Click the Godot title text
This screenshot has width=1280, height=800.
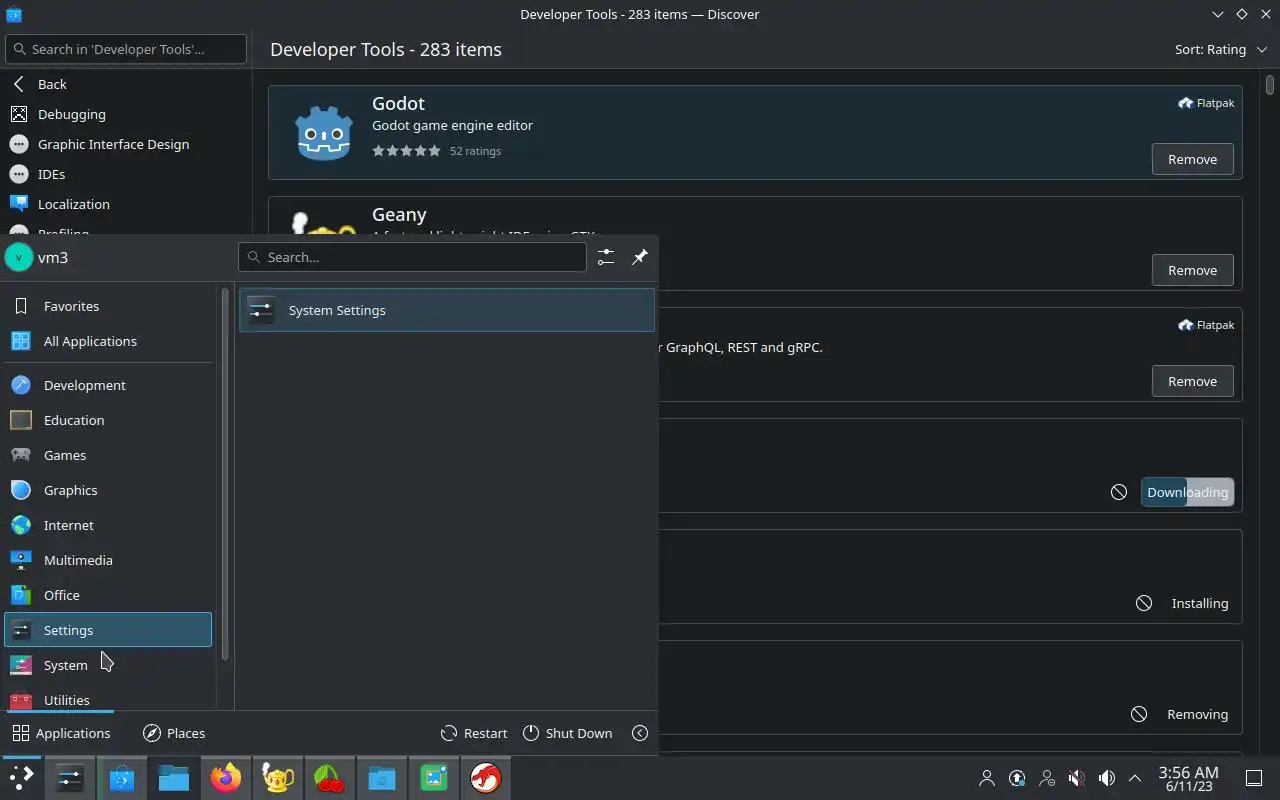[x=398, y=103]
